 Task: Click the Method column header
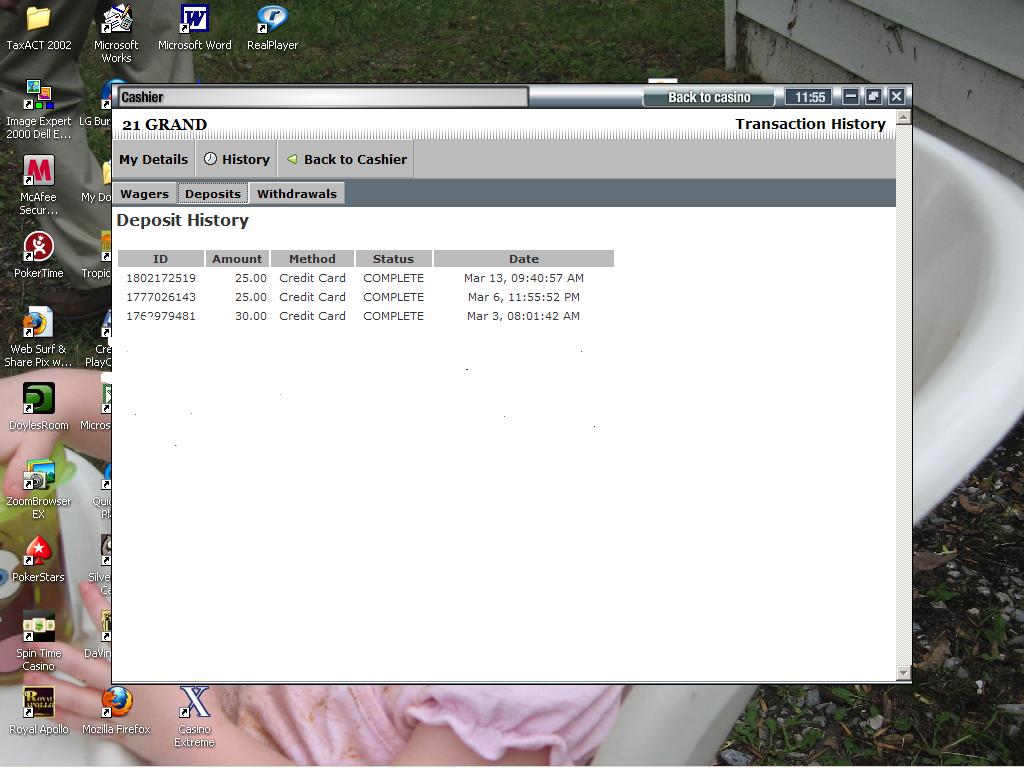coord(312,259)
